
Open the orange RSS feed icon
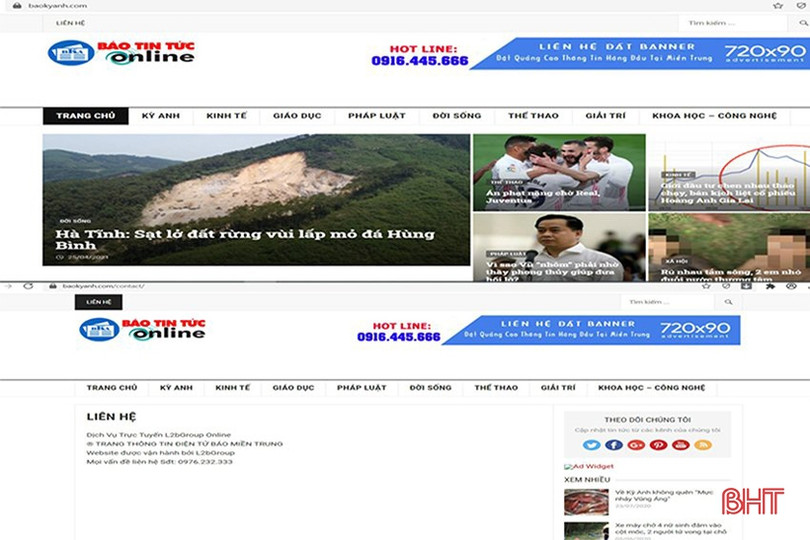(703, 445)
